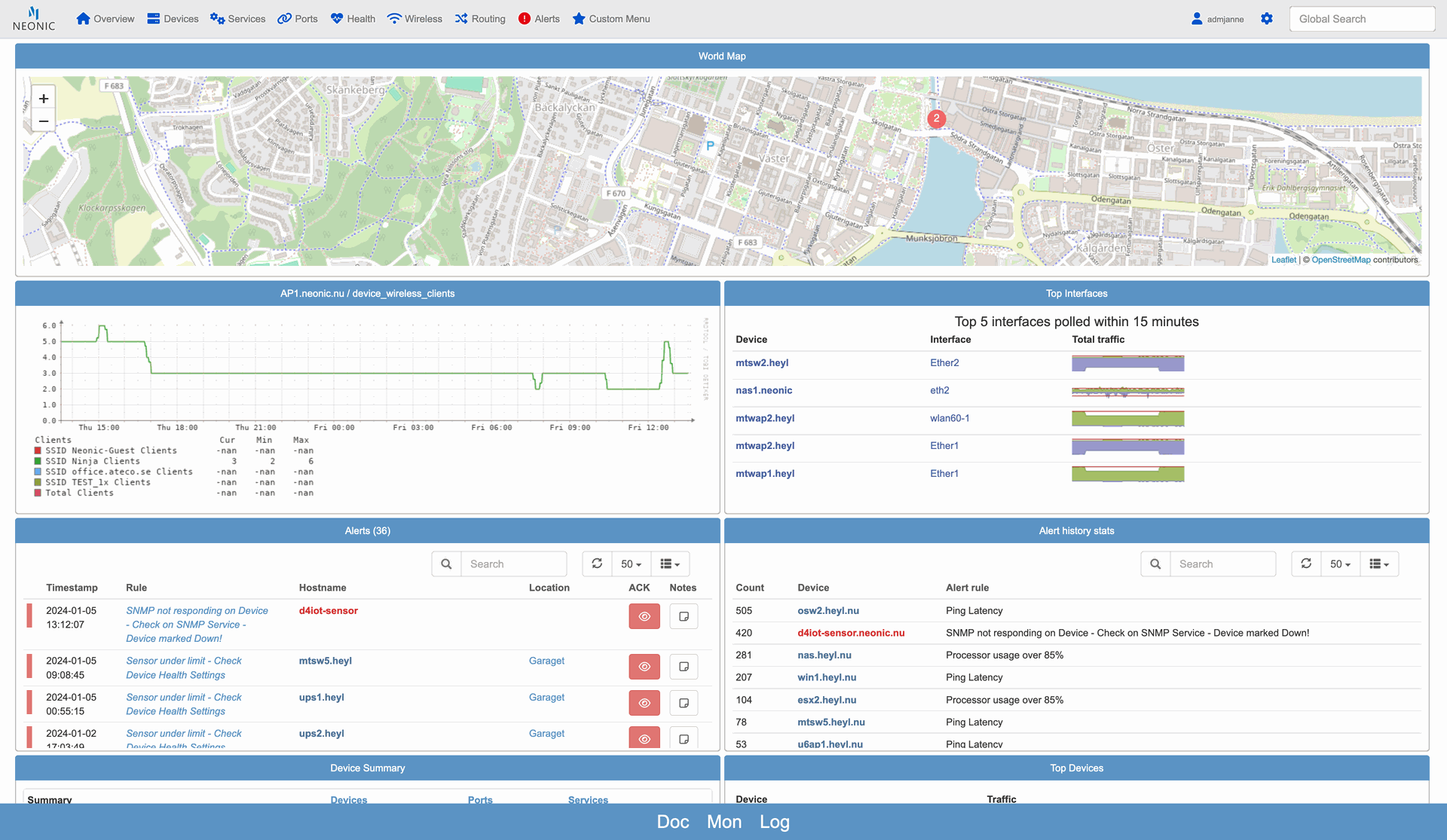The width and height of the screenshot is (1447, 840).
Task: Click the red cluster marker 2 on map
Action: pyautogui.click(x=936, y=118)
